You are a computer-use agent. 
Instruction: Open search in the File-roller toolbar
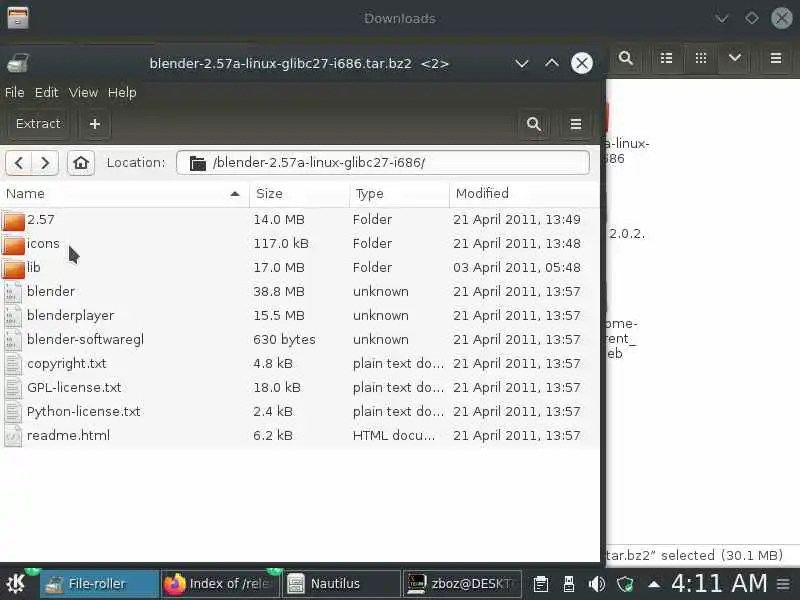(x=534, y=124)
